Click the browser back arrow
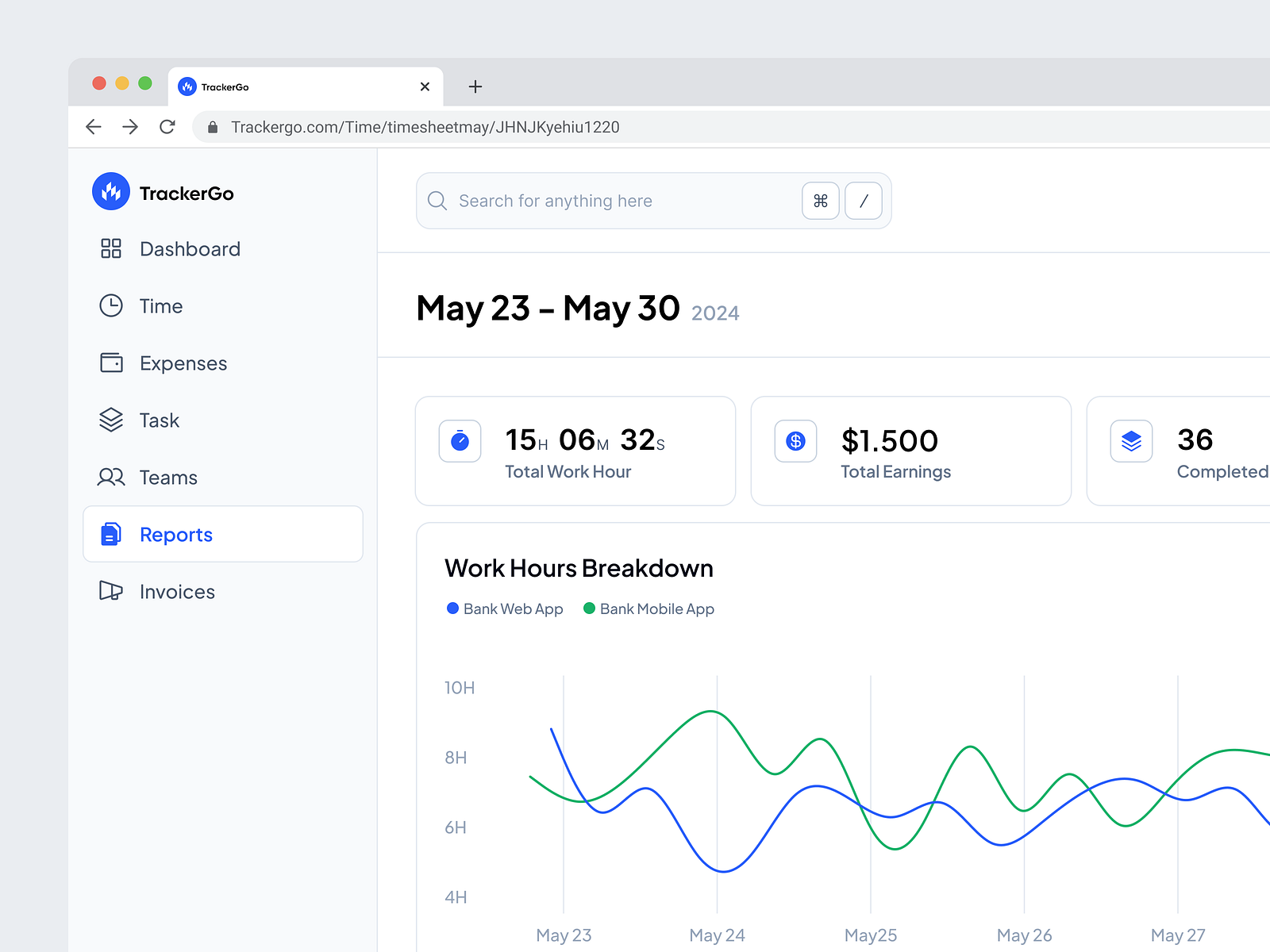This screenshot has width=1270, height=952. point(93,127)
